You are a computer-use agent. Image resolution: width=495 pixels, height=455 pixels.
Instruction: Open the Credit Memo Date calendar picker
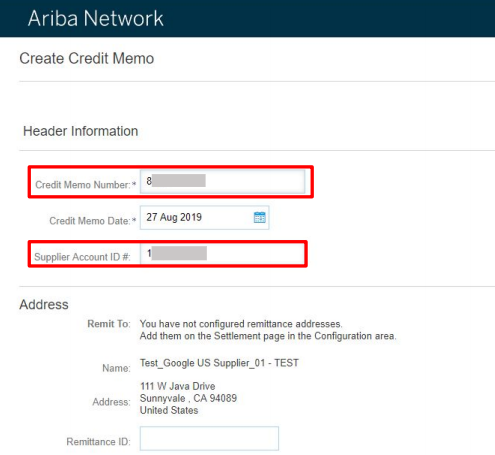coord(260,217)
